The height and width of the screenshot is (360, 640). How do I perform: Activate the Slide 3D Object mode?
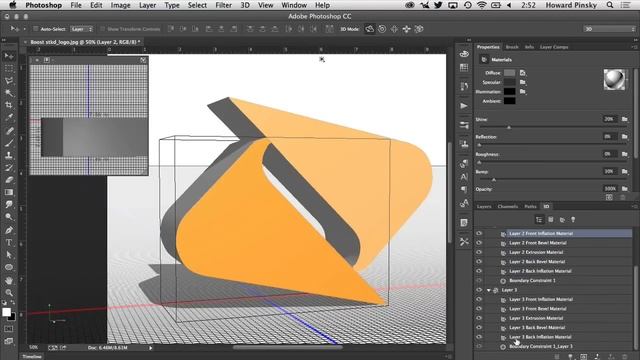coord(407,29)
